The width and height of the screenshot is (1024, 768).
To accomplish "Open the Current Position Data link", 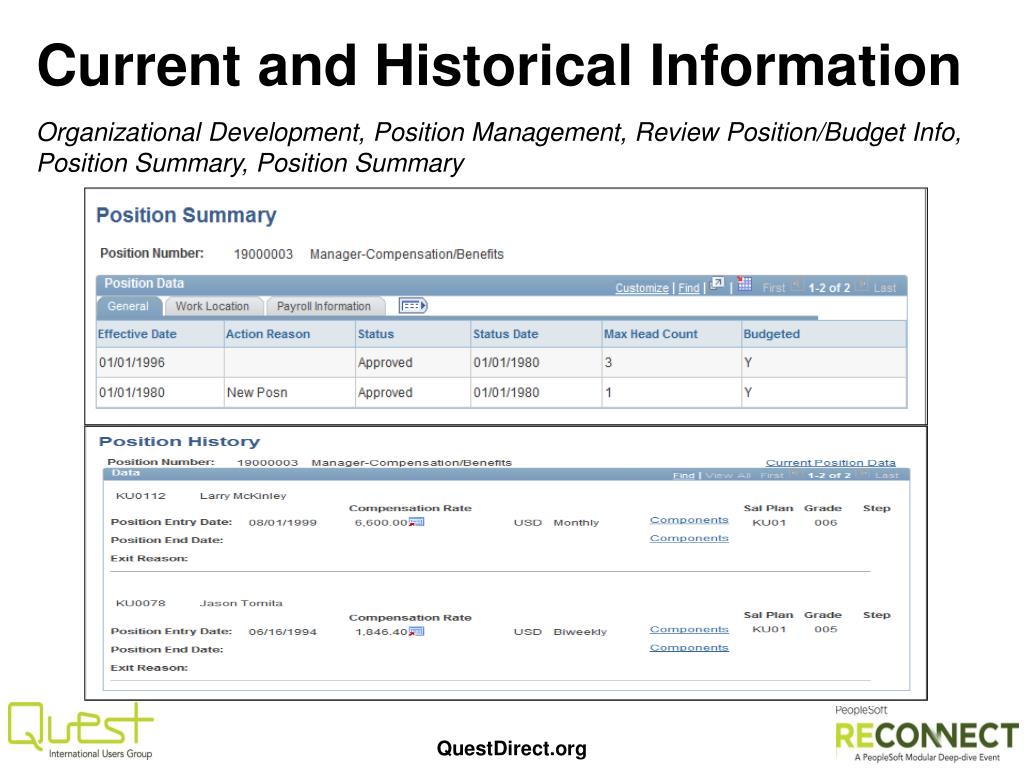I will pos(831,462).
